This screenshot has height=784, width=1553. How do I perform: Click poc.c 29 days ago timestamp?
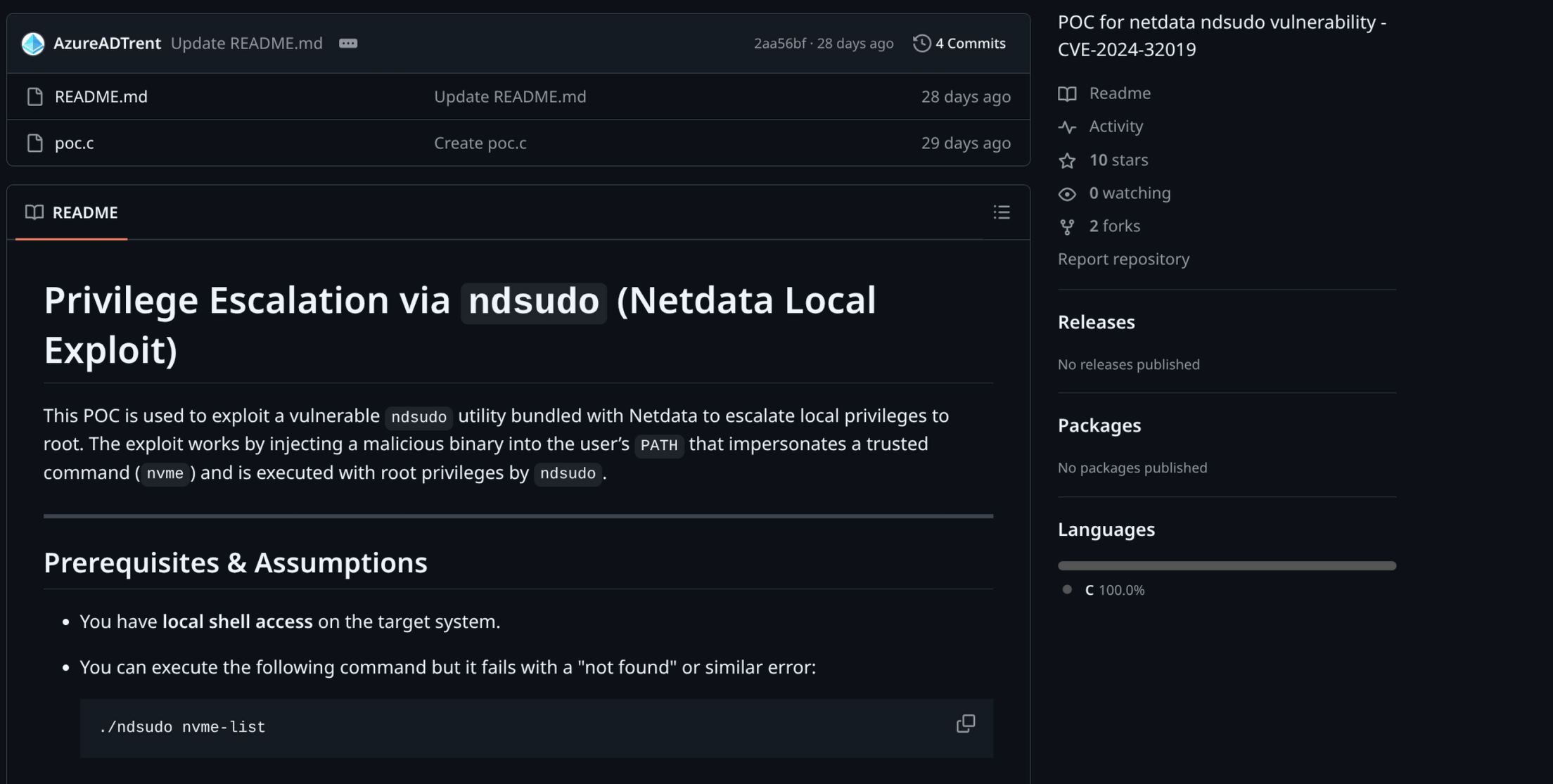click(x=966, y=143)
